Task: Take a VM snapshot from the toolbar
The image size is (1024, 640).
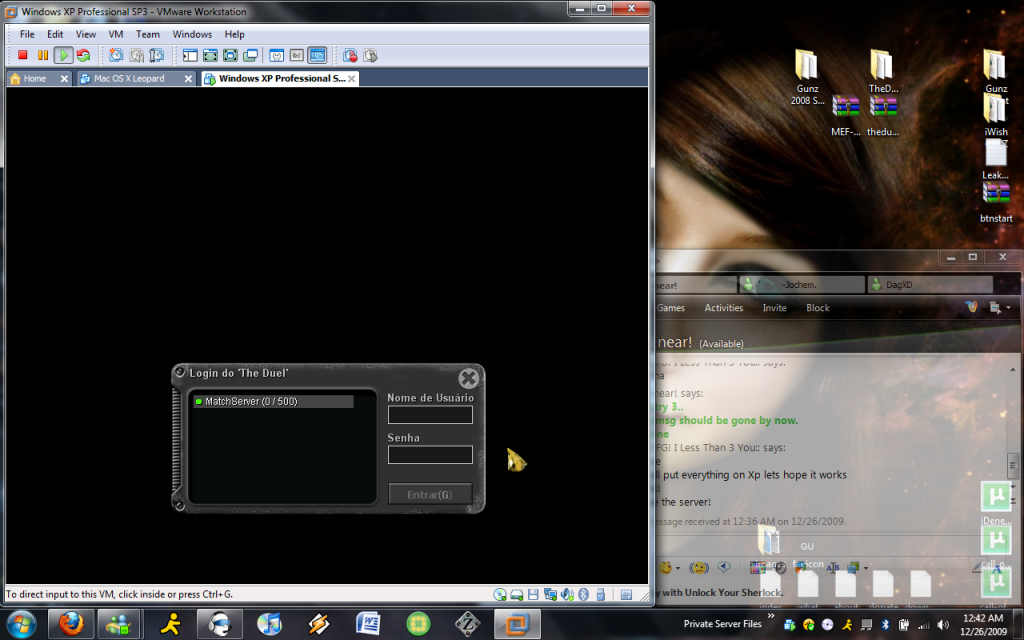Action: [116, 55]
